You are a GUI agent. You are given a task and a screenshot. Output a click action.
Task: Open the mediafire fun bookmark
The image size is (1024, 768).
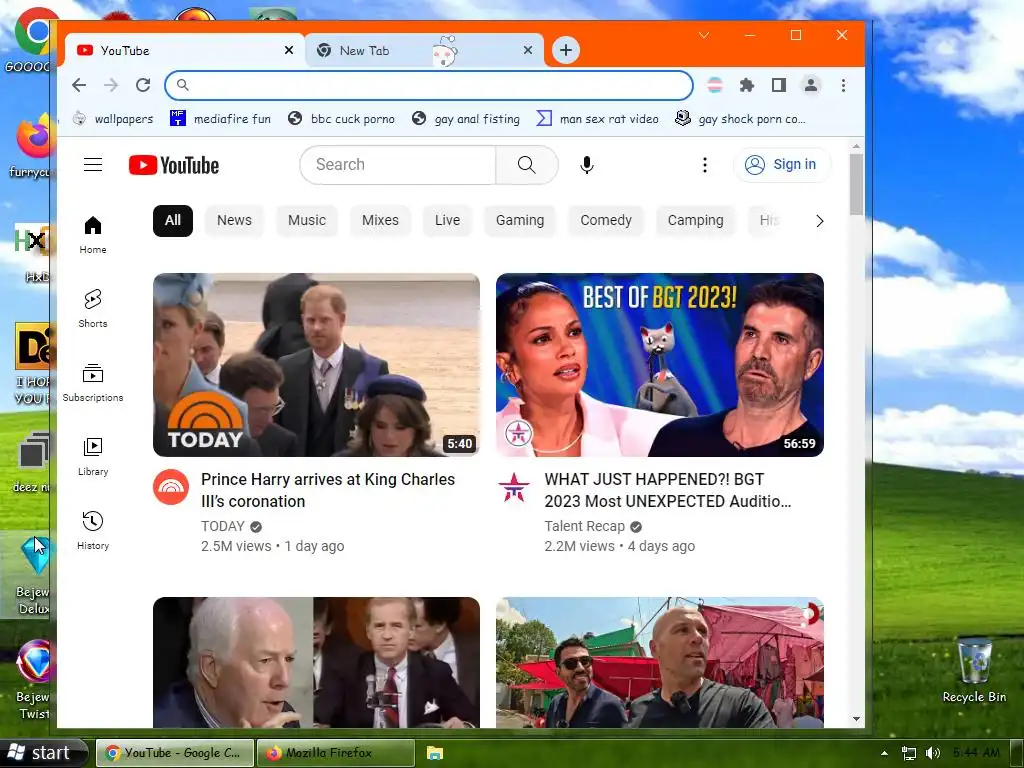pos(221,119)
